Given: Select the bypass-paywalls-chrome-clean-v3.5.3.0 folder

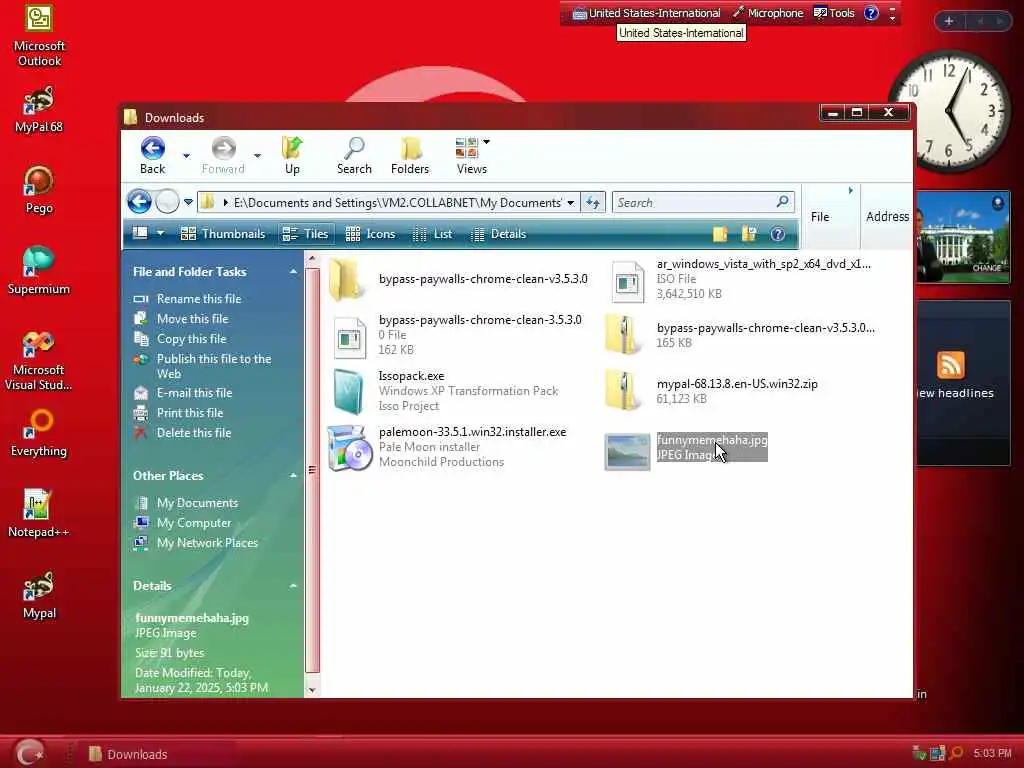Looking at the screenshot, I should point(458,280).
